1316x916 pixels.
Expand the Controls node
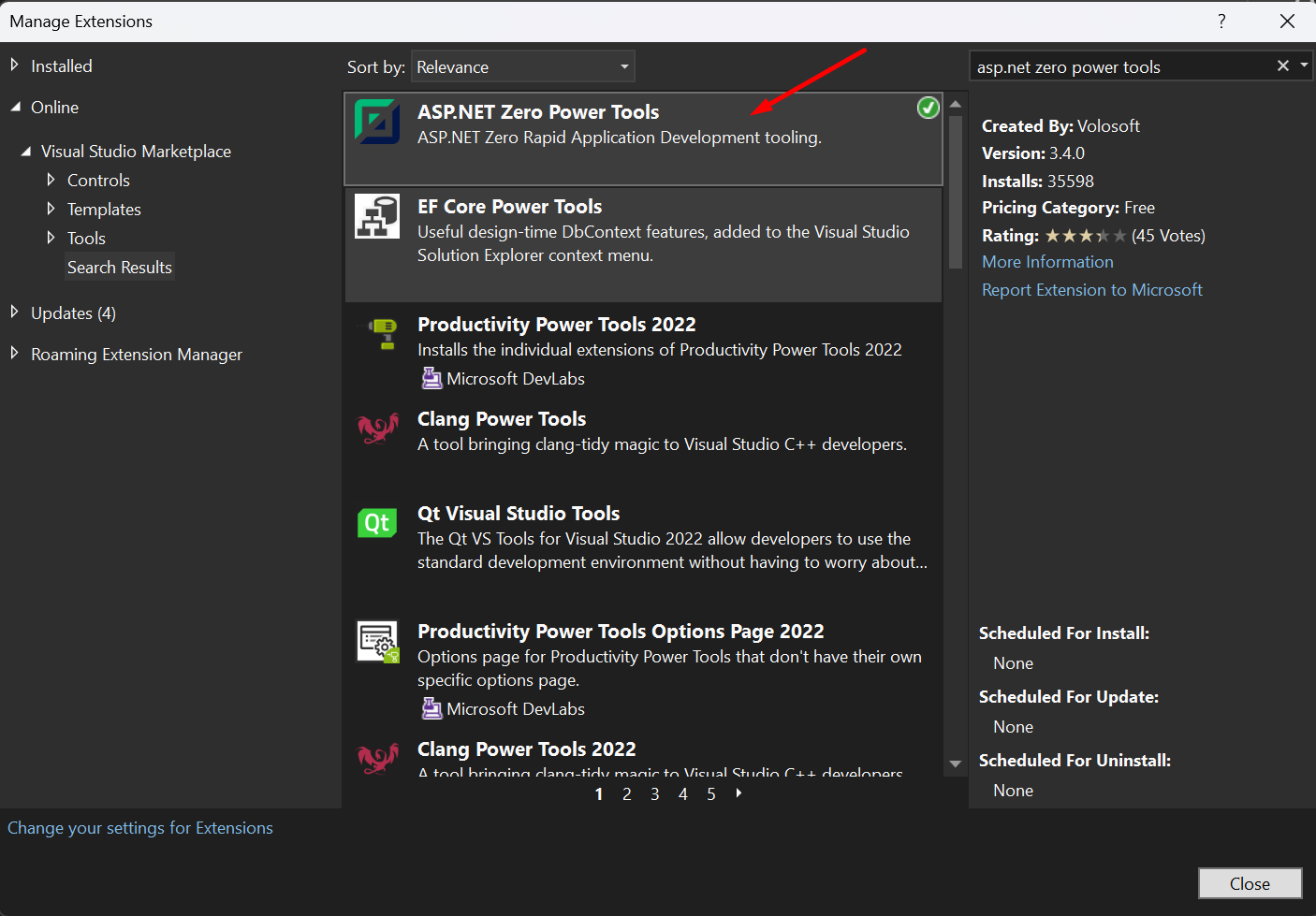[51, 179]
